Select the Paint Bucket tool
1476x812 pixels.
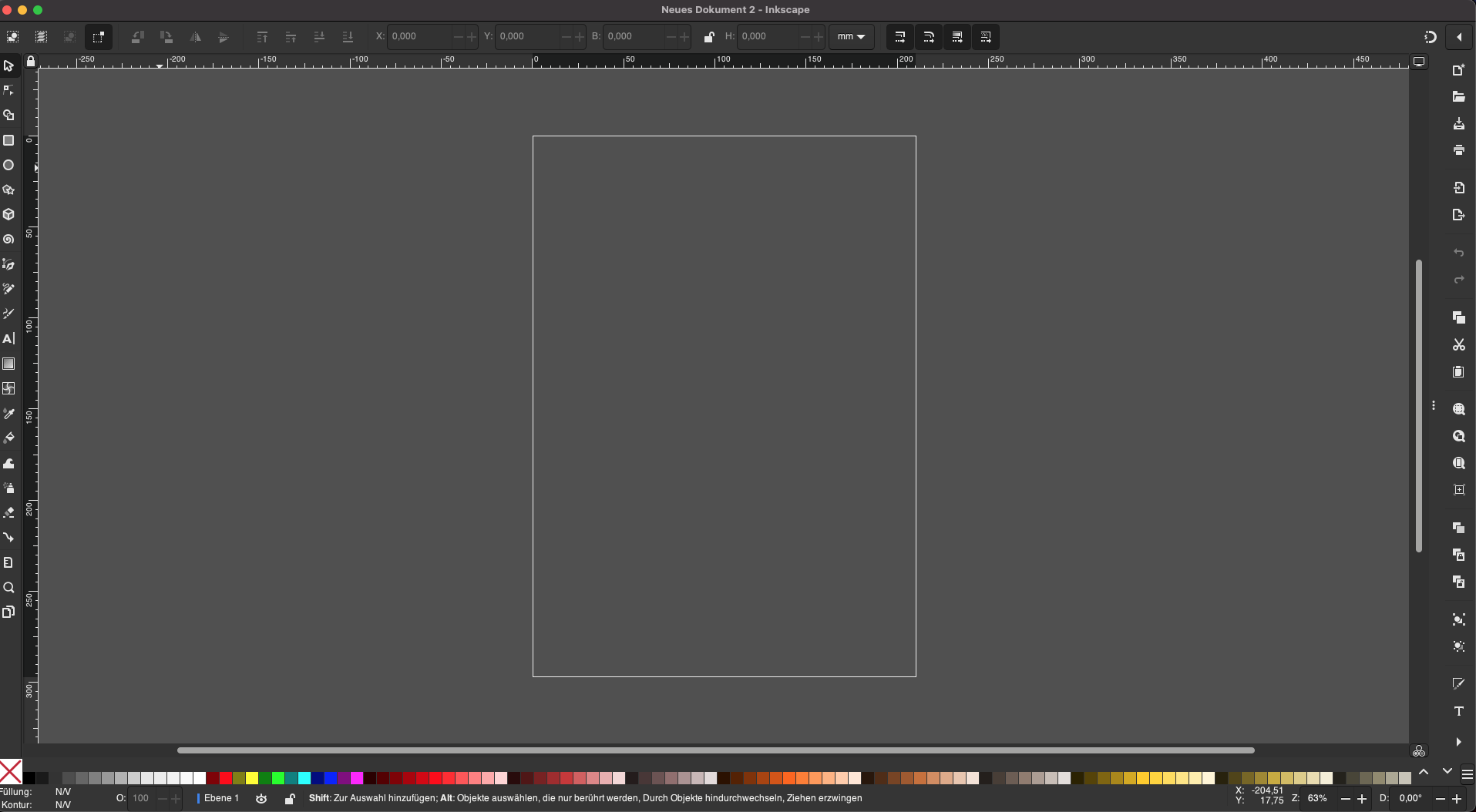click(x=8, y=438)
